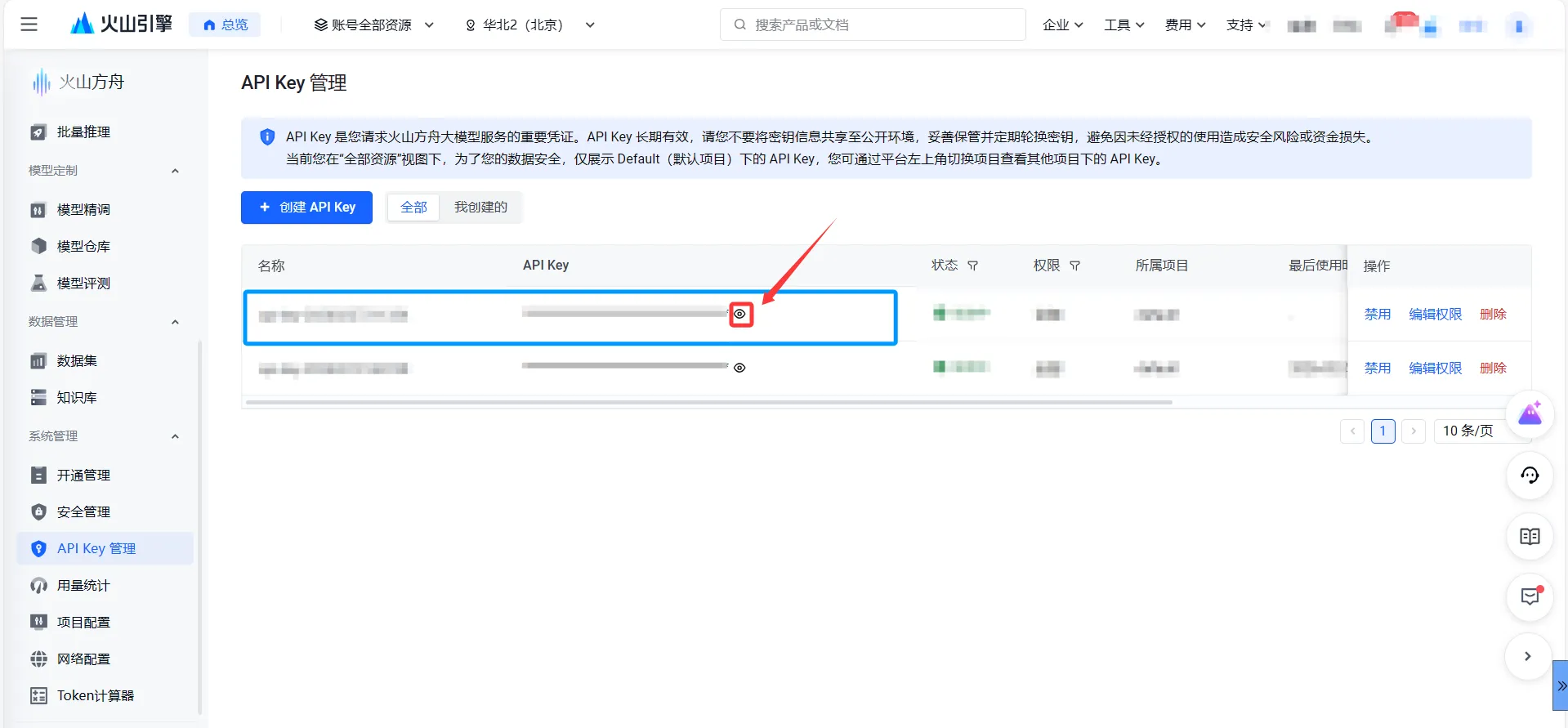The height and width of the screenshot is (728, 1568).
Task: Open 模型精调 in sidebar
Action: point(105,209)
